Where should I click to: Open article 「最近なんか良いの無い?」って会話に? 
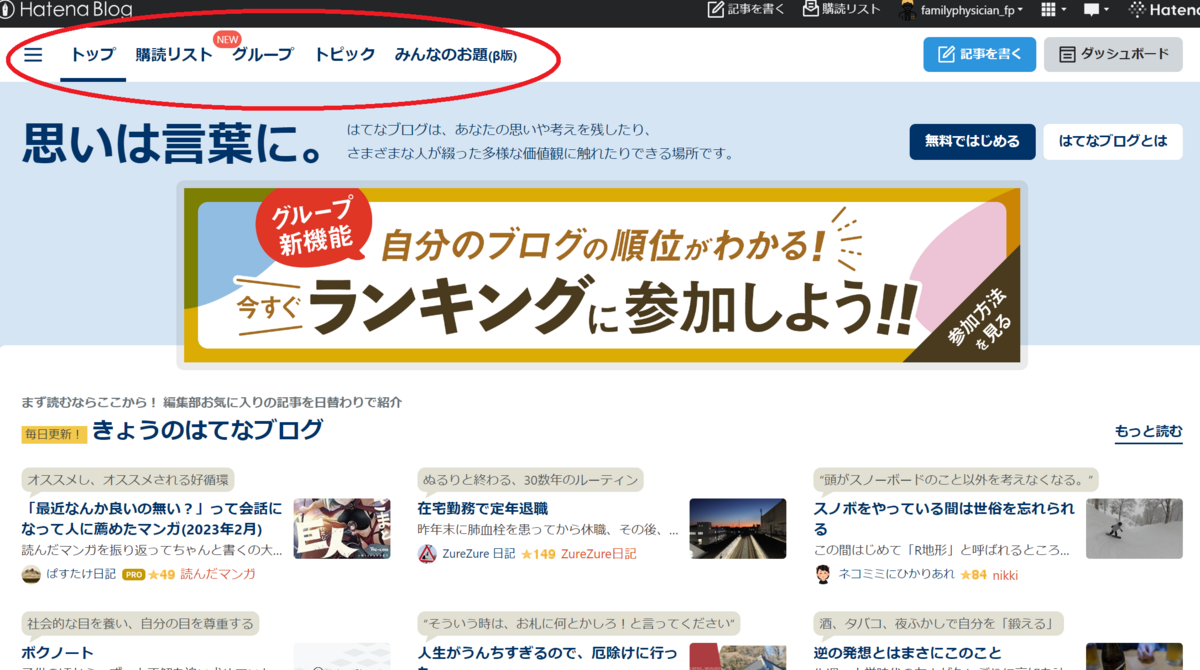[x=152, y=519]
